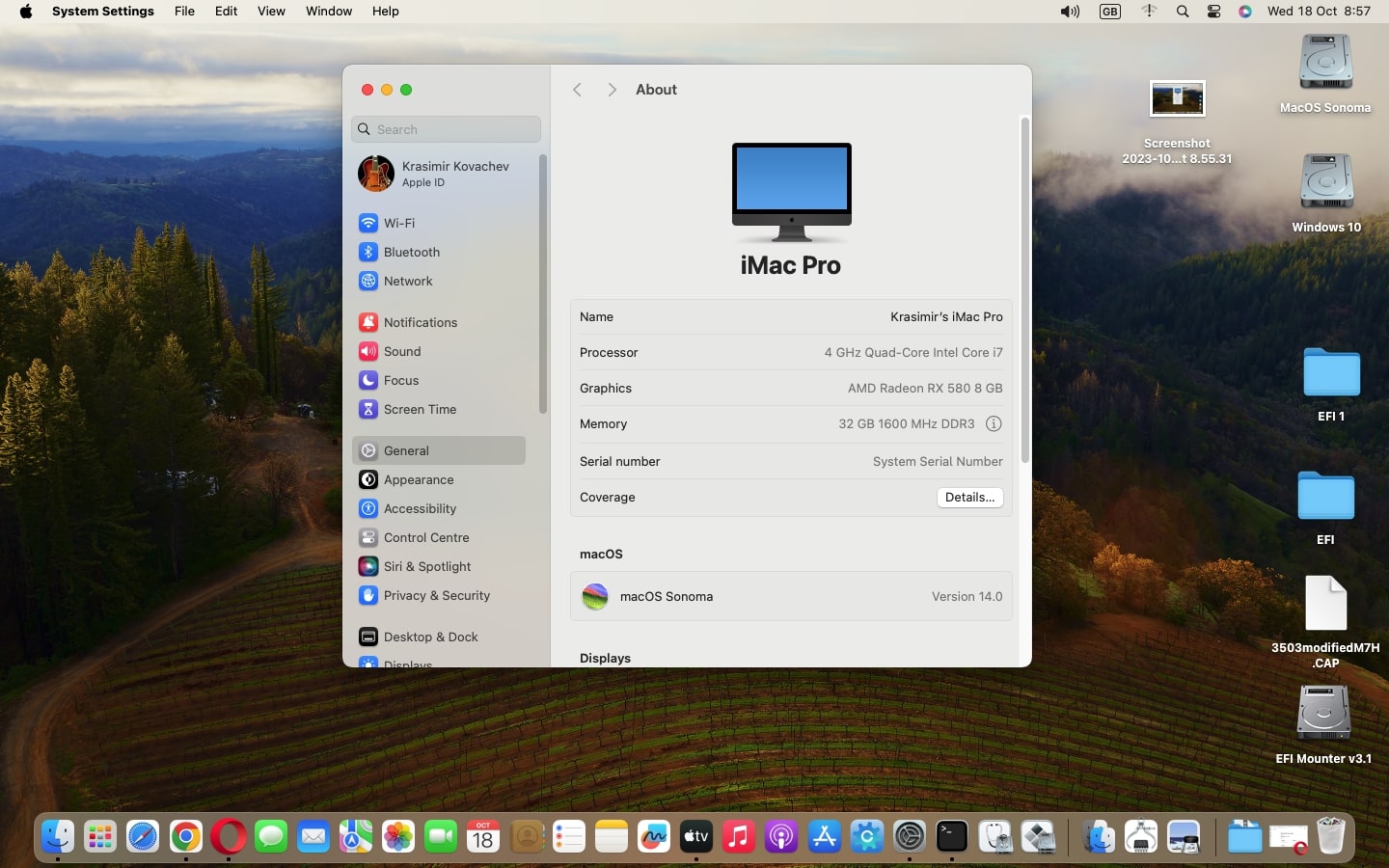The image size is (1389, 868).
Task: Show memory info via the info icon
Action: pos(994,423)
